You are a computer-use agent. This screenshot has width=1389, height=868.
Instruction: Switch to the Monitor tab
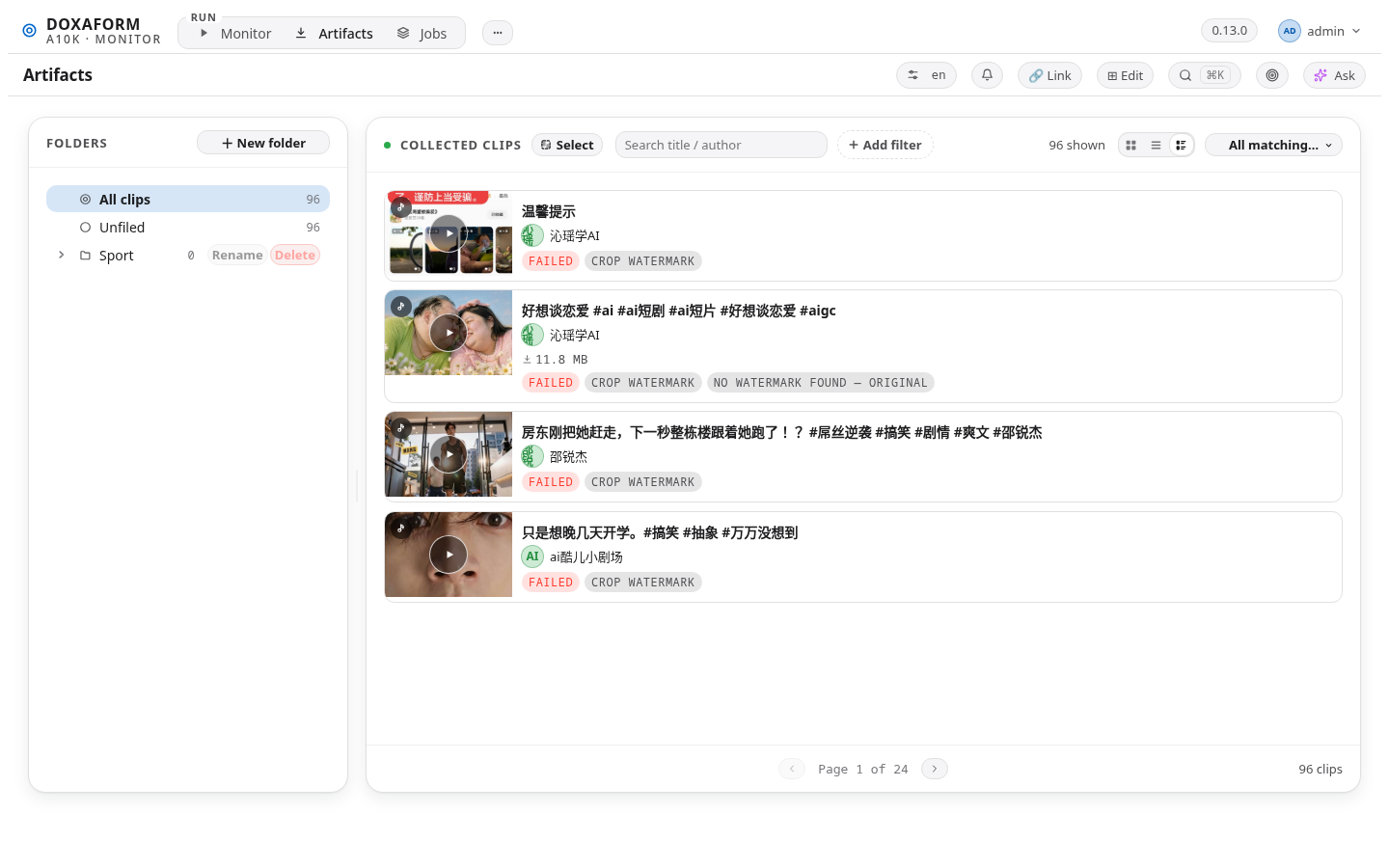tap(235, 34)
